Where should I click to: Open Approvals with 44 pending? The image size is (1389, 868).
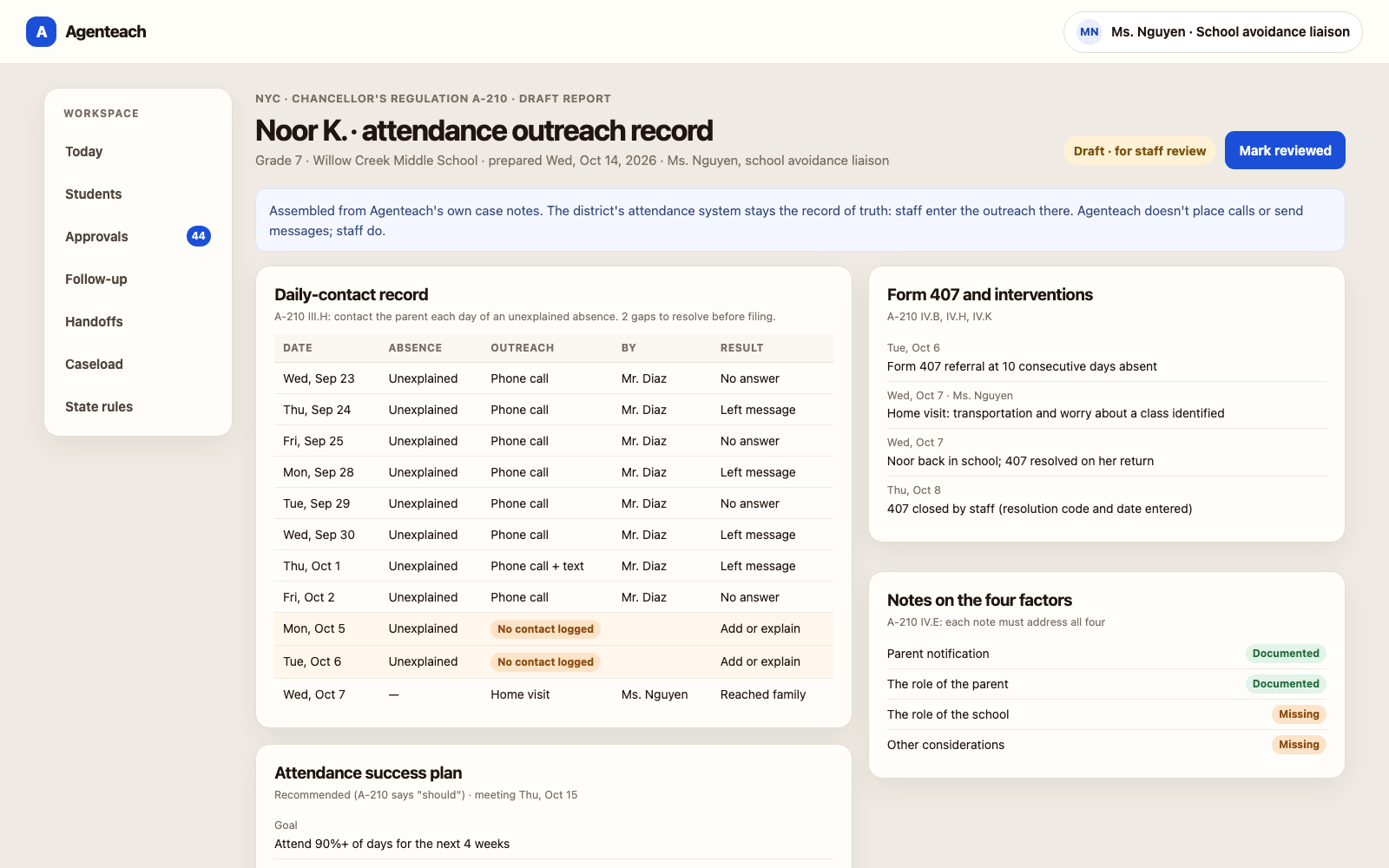click(x=138, y=237)
